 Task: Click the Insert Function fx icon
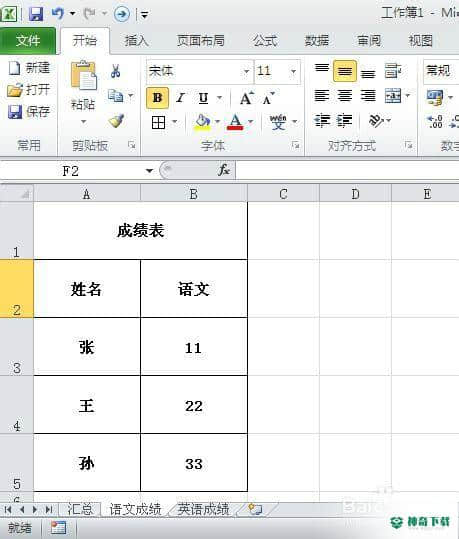[x=224, y=170]
